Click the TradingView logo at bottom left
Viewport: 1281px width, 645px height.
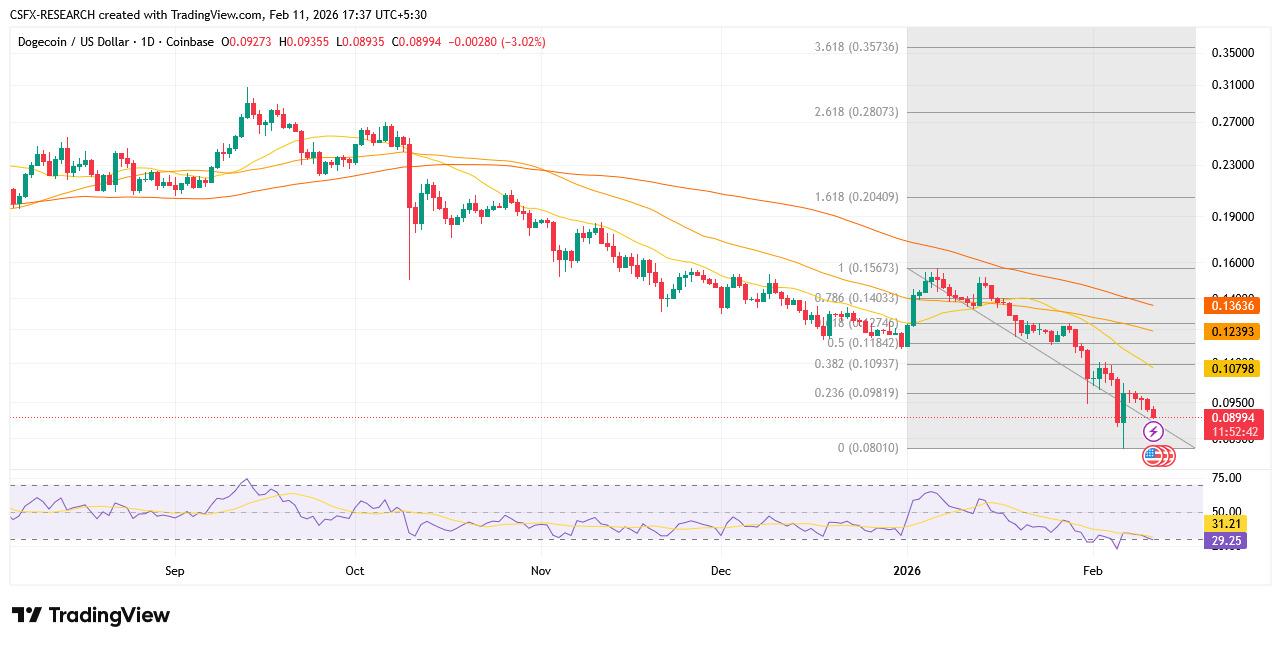click(x=91, y=615)
